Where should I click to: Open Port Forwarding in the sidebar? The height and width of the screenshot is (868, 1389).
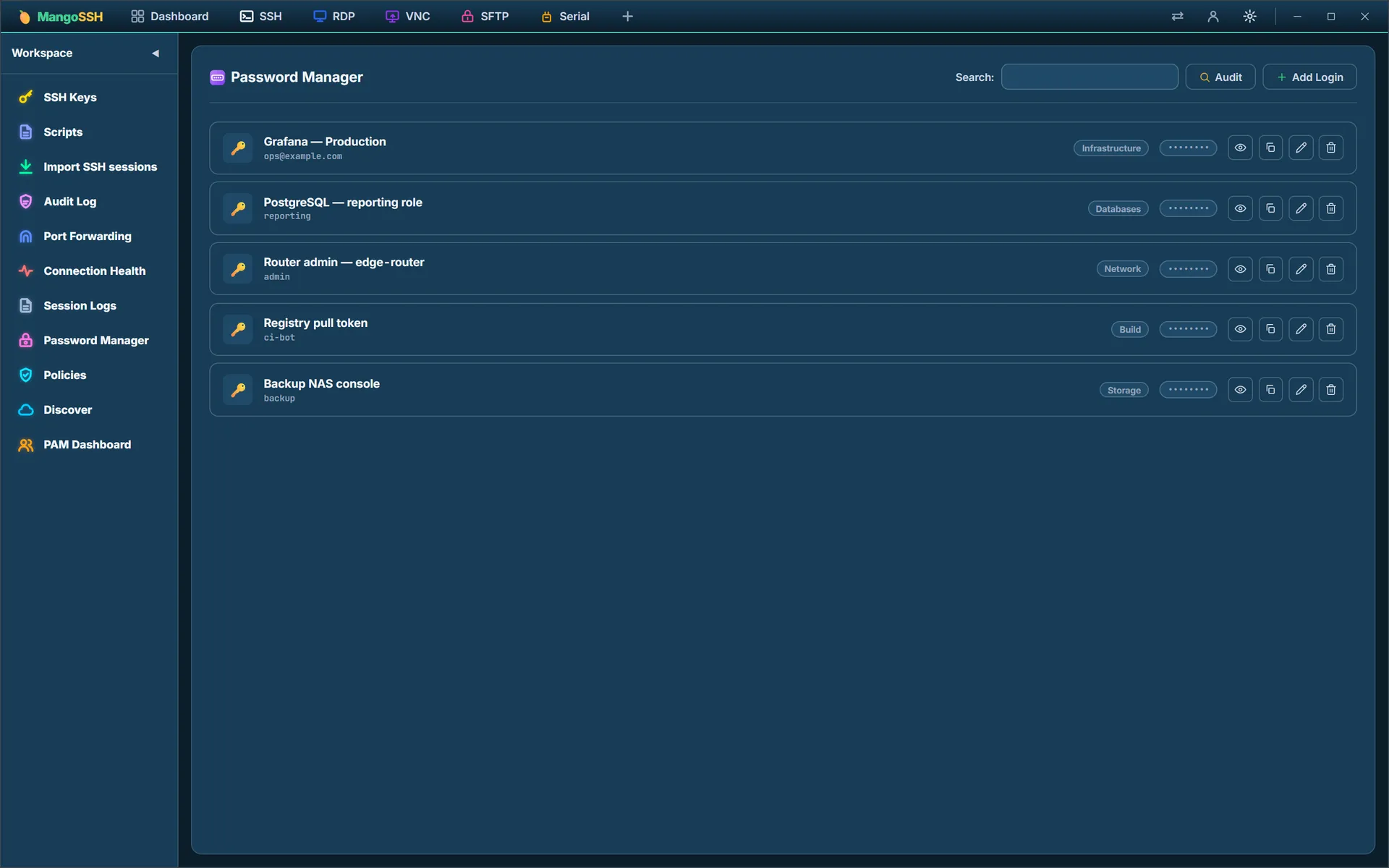coord(90,236)
